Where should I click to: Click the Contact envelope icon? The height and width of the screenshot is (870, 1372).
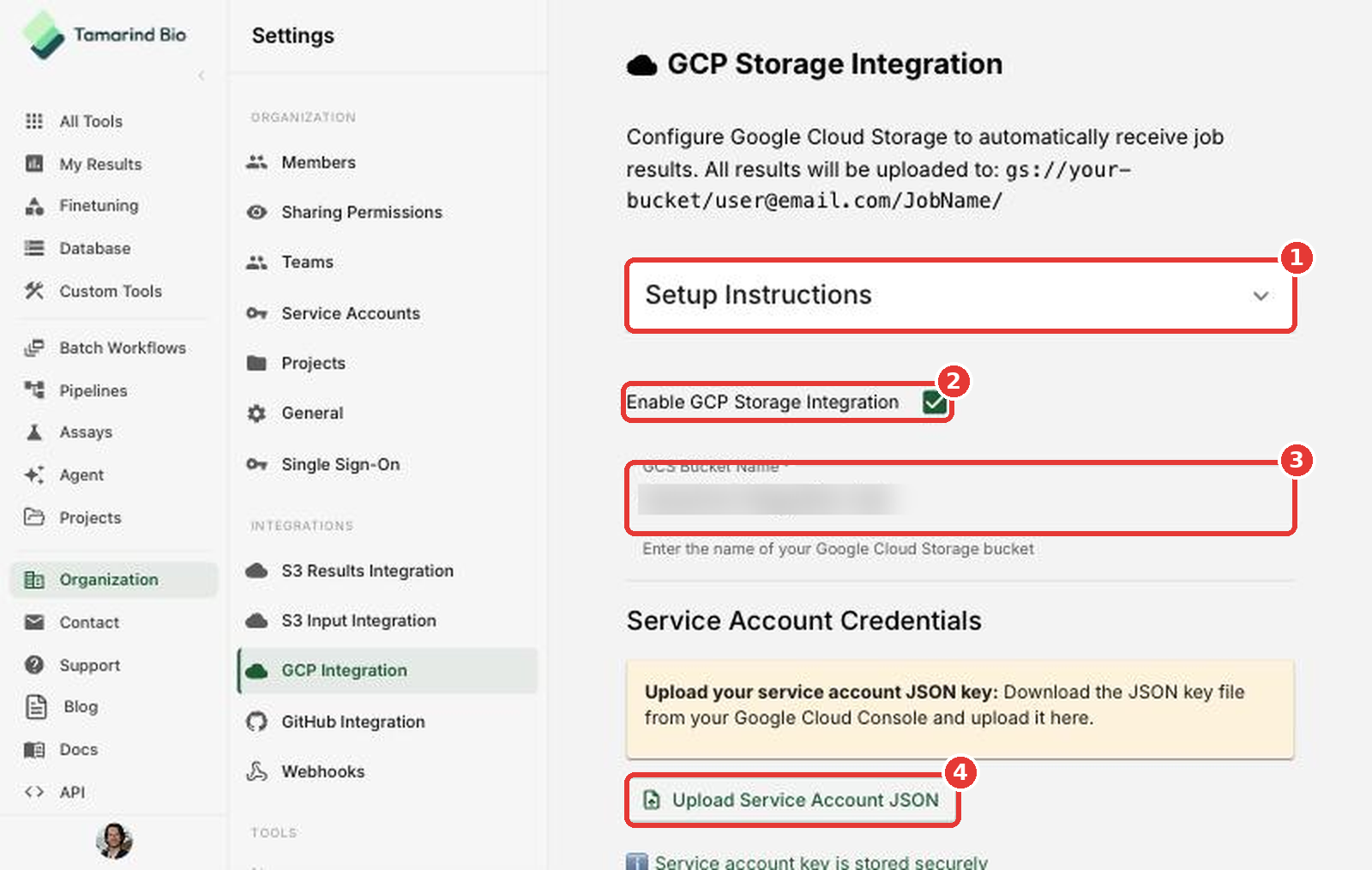pyautogui.click(x=34, y=622)
